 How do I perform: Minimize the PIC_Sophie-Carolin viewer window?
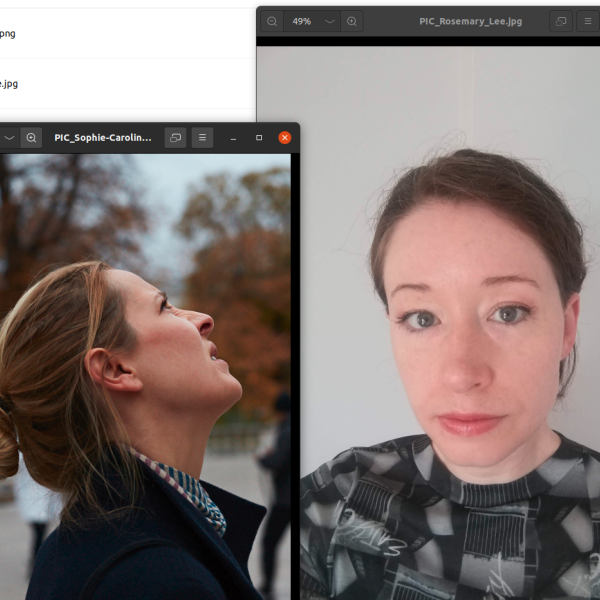pyautogui.click(x=234, y=138)
